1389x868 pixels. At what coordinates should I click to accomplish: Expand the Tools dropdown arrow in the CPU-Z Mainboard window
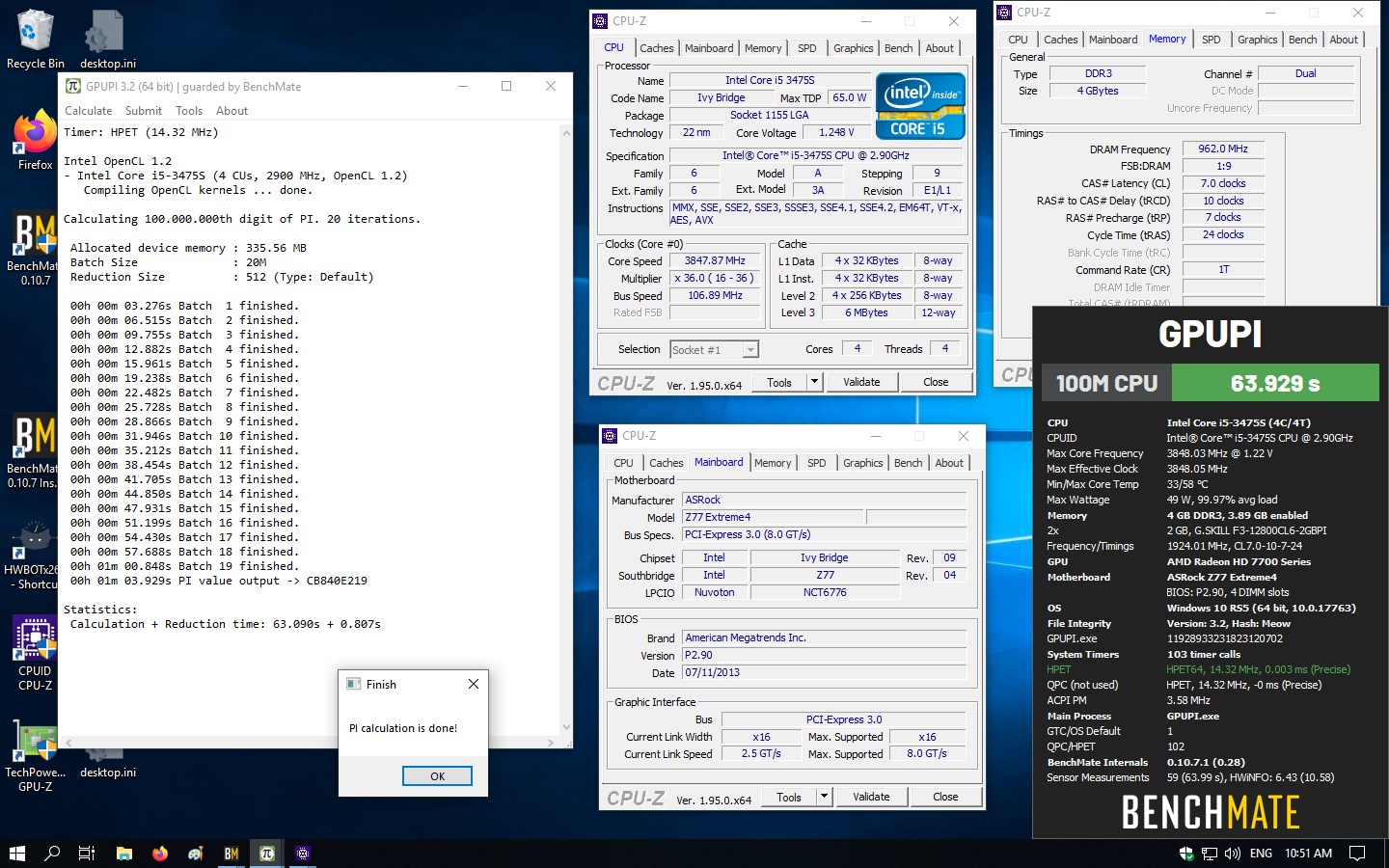point(824,797)
